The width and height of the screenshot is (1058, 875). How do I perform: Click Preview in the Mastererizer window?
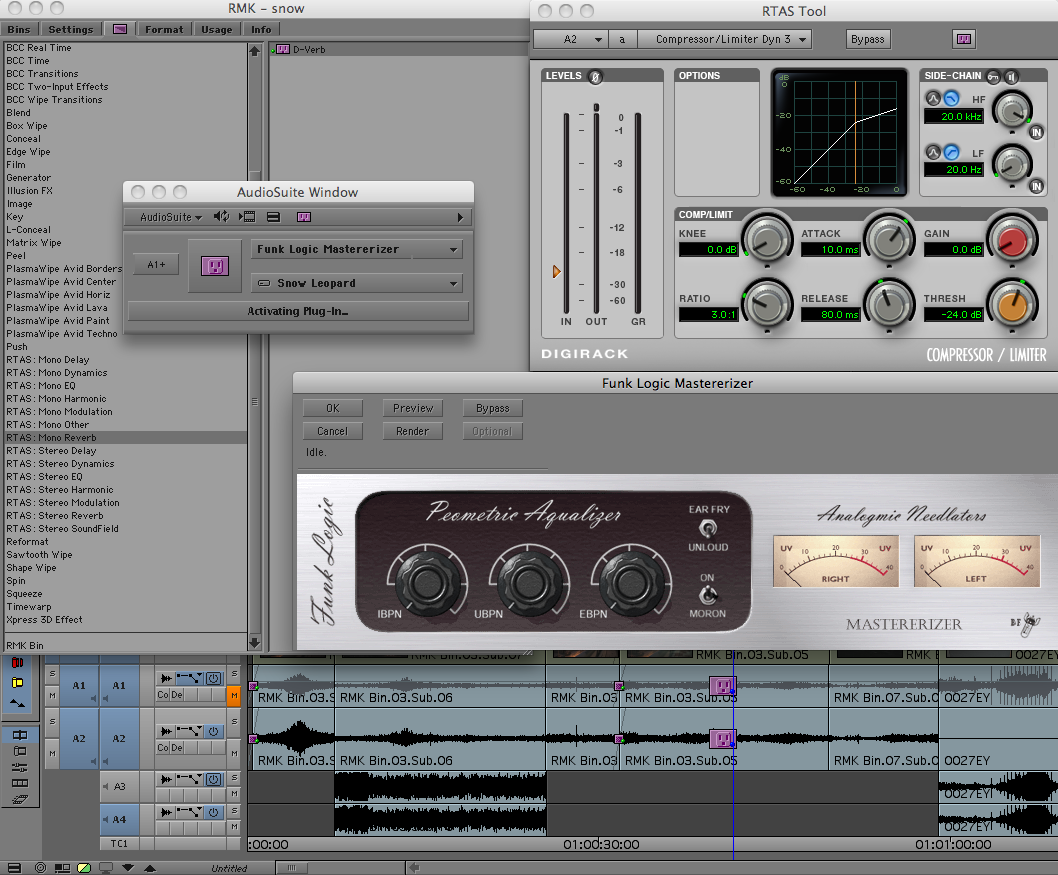pyautogui.click(x=413, y=408)
